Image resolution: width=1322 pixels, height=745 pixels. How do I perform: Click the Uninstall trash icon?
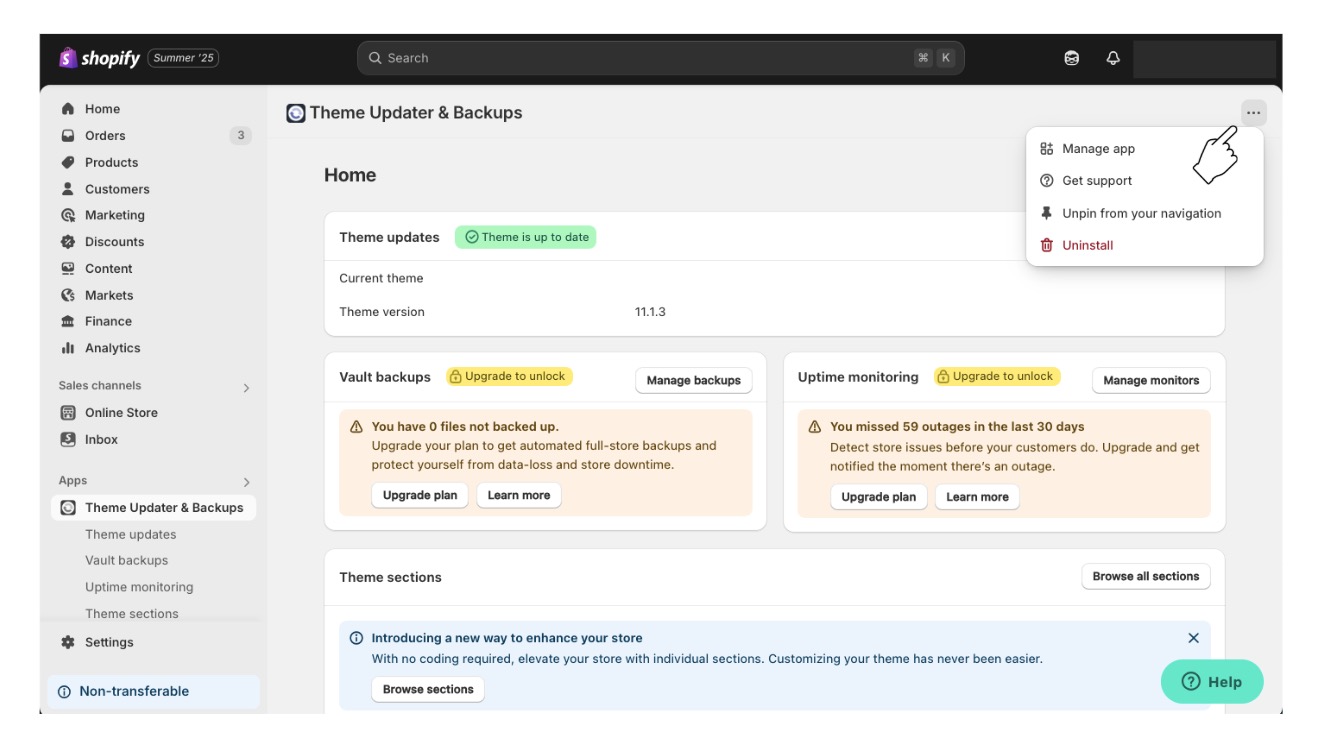click(1047, 245)
